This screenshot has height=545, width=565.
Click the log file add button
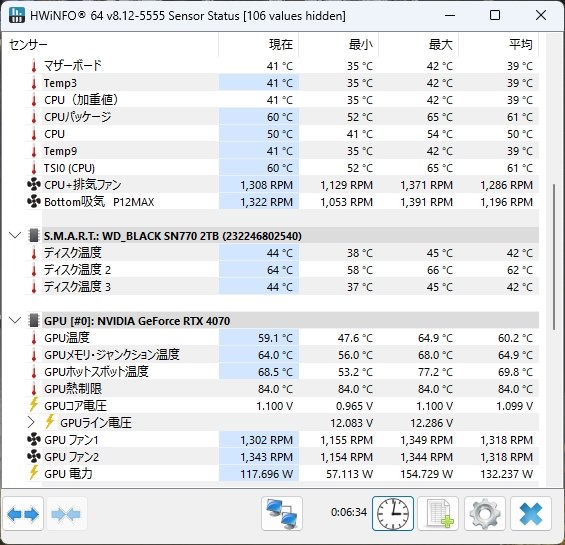438,514
